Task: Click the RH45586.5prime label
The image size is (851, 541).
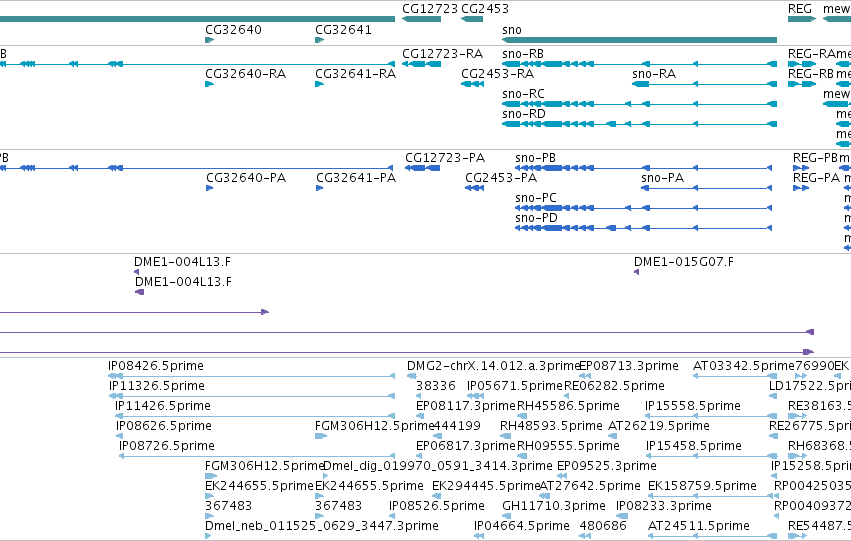Action: (x=568, y=406)
